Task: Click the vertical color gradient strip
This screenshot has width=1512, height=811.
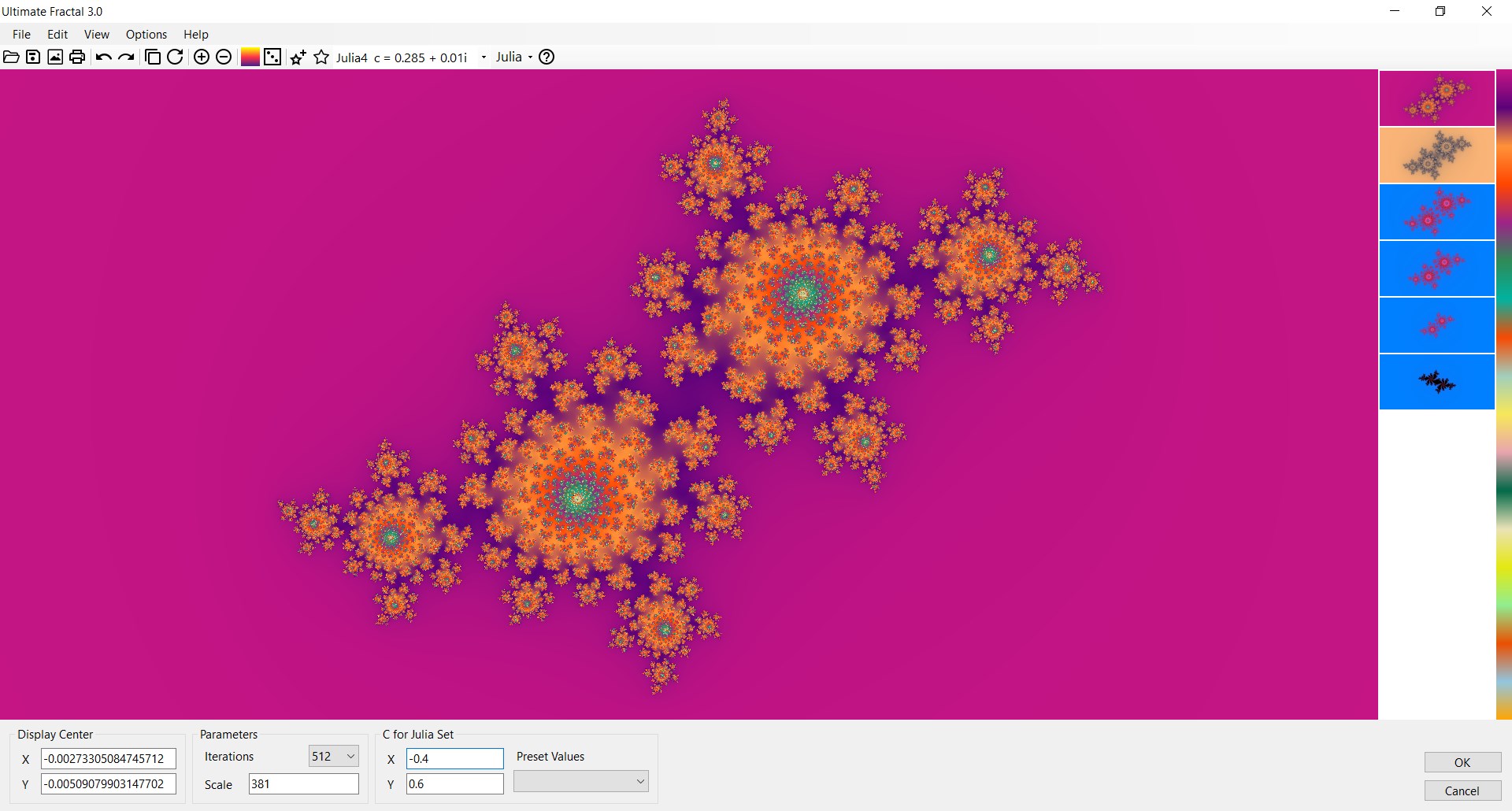Action: point(1504,394)
